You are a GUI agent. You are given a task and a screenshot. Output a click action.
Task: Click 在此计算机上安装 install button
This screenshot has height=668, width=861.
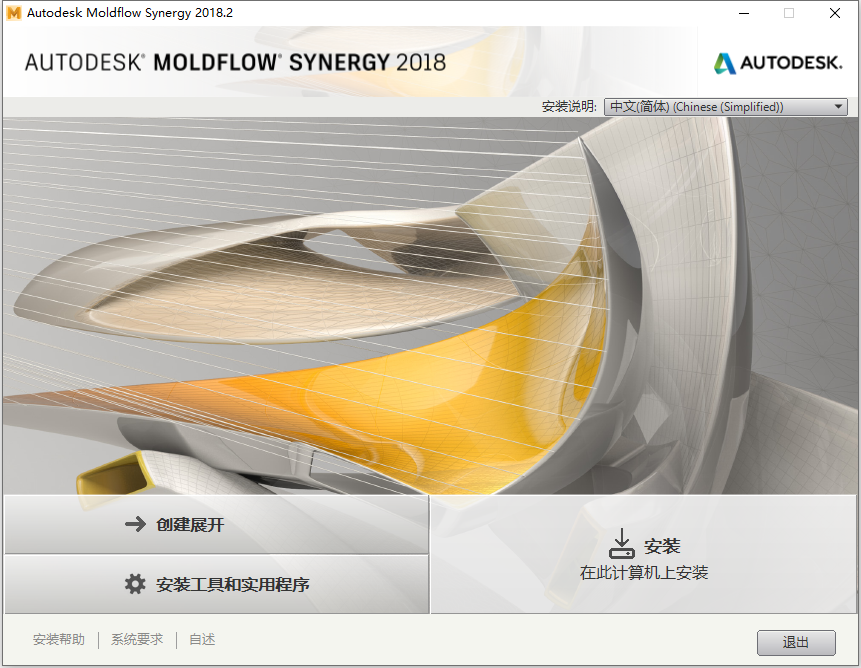(x=644, y=554)
